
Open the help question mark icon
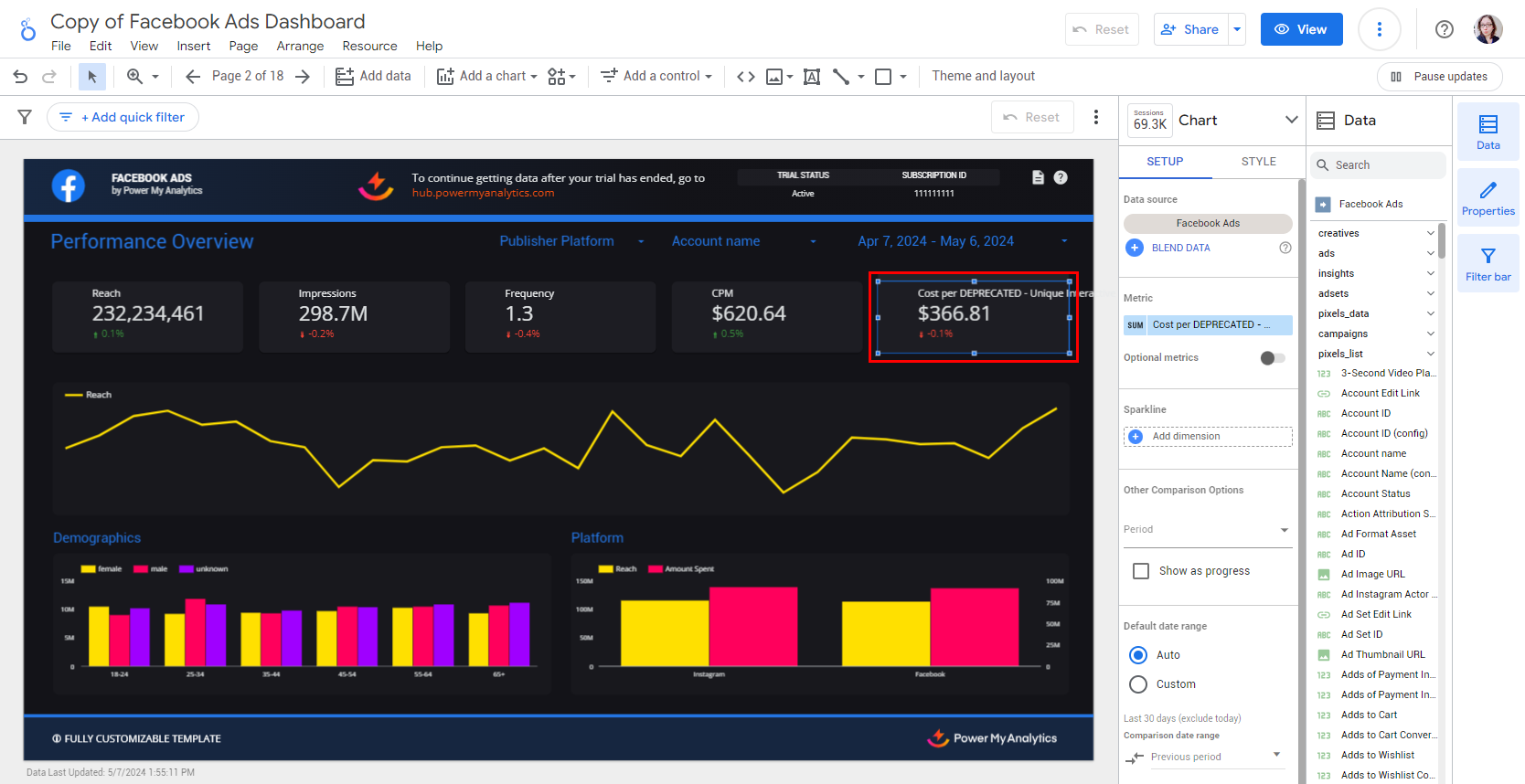(1445, 29)
